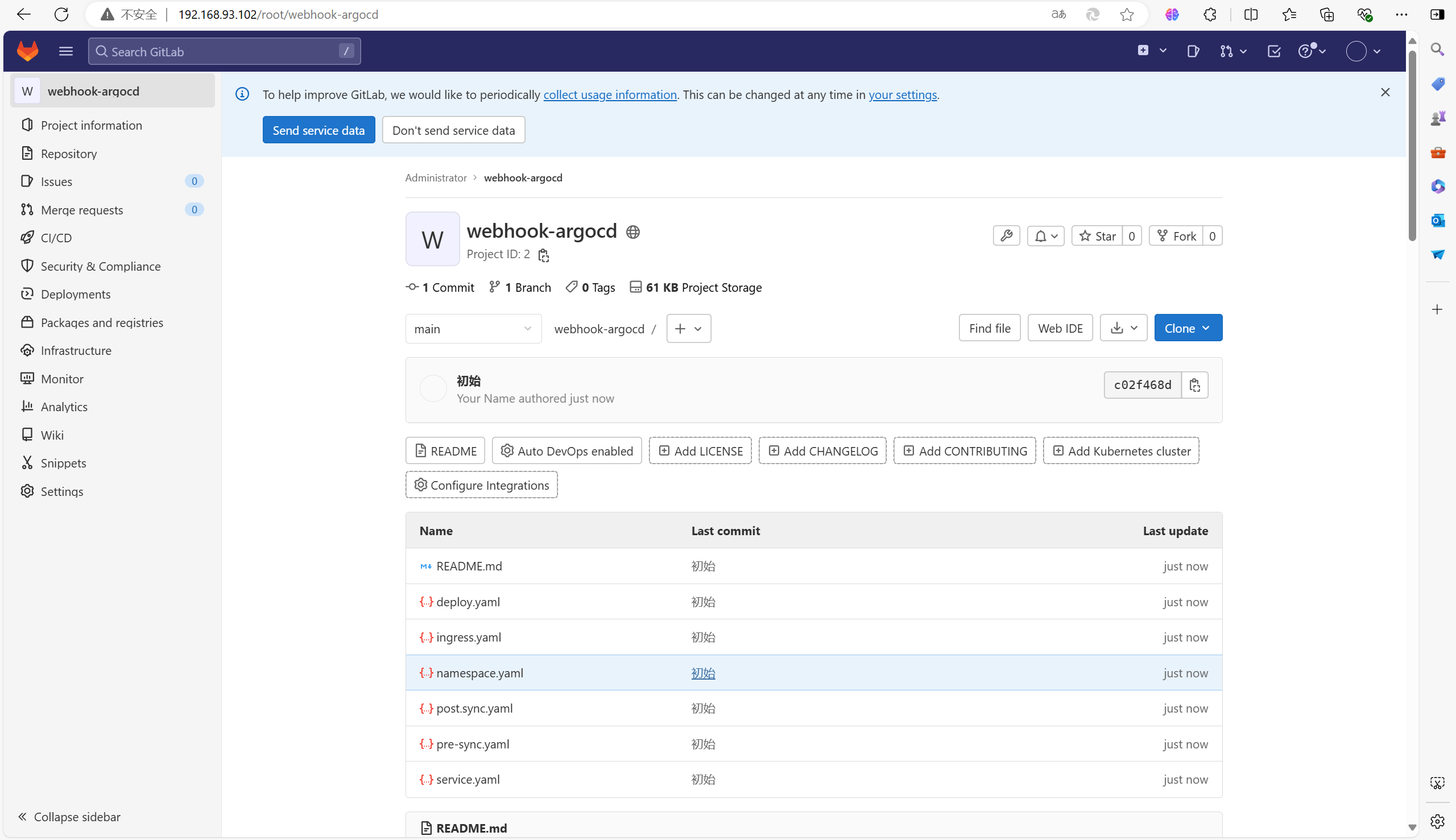Go back with browser back arrow
This screenshot has height=840, width=1456.
(x=24, y=14)
